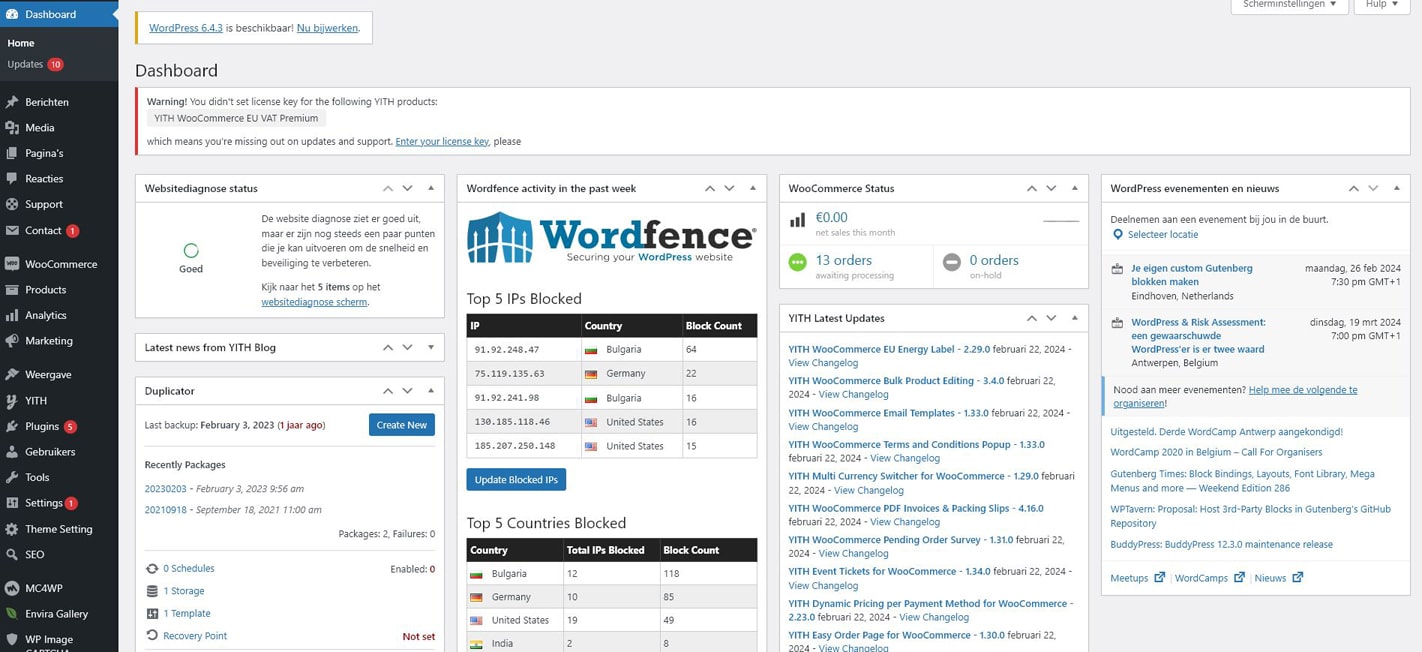This screenshot has height=652, width=1422.
Task: Click the Berichten pushpin icon in sidebar
Action: (12, 102)
